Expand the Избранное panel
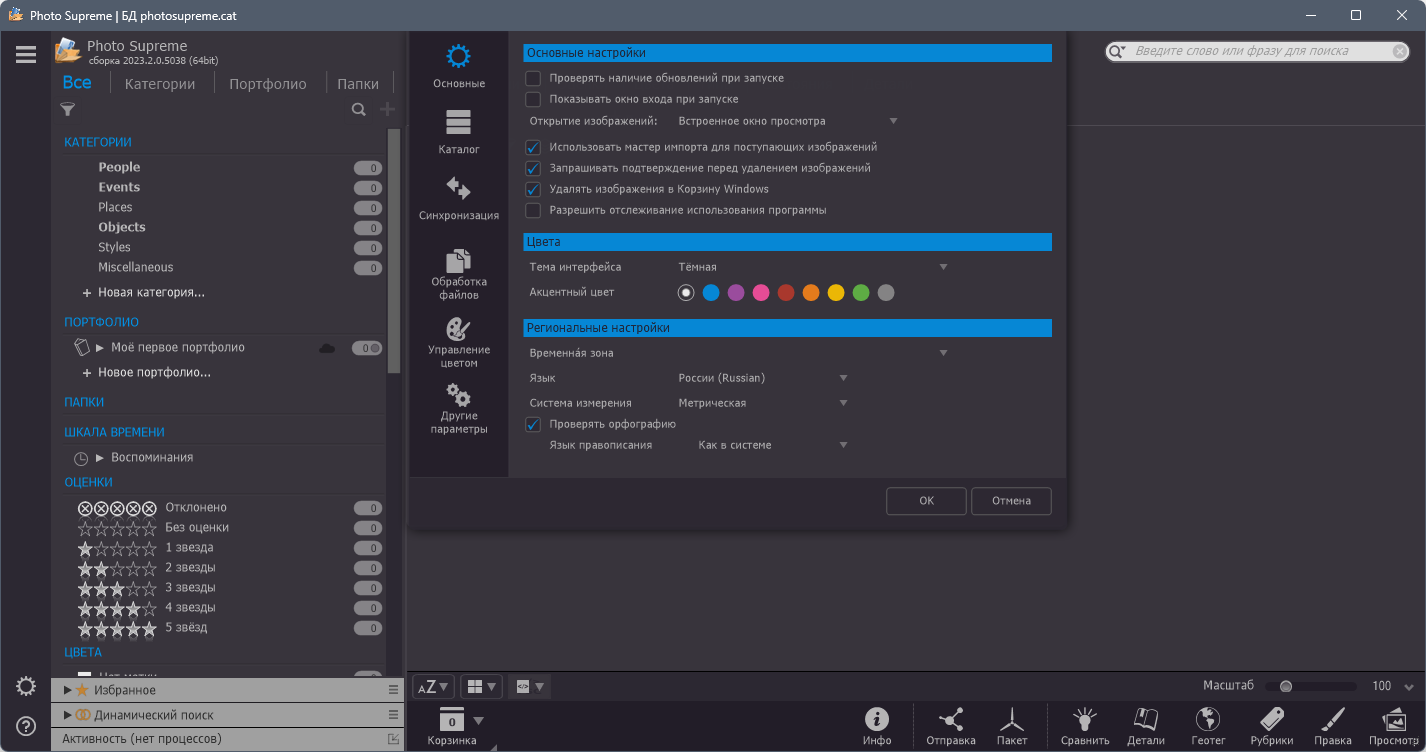Image resolution: width=1426 pixels, height=752 pixels. (67, 690)
